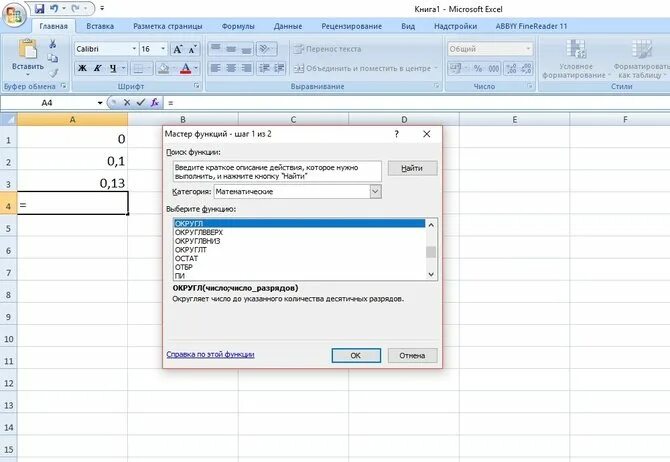Save the workbook from quick access toolbar
Viewport: 670px width, 462px height.
(39, 8)
